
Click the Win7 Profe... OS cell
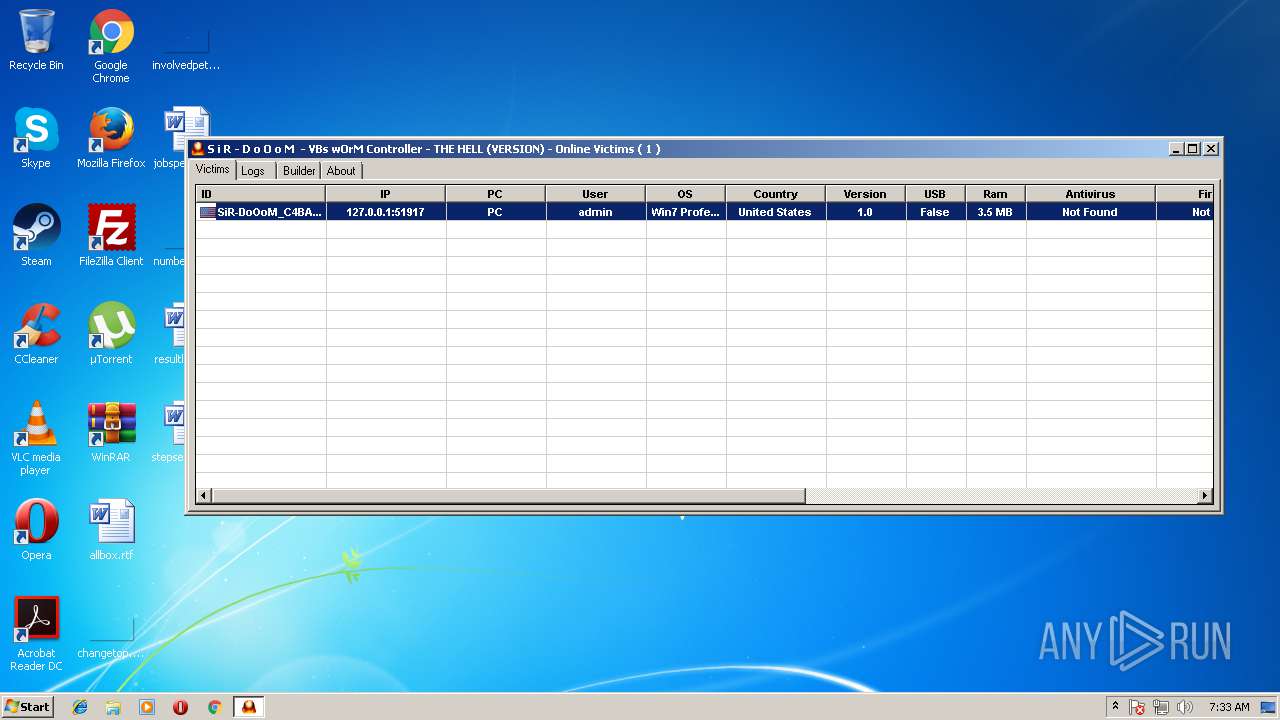point(686,212)
